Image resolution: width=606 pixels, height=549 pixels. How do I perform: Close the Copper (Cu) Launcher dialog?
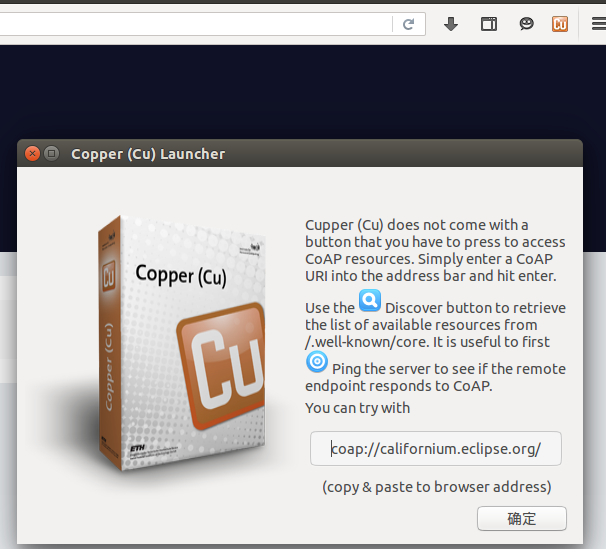click(x=32, y=153)
